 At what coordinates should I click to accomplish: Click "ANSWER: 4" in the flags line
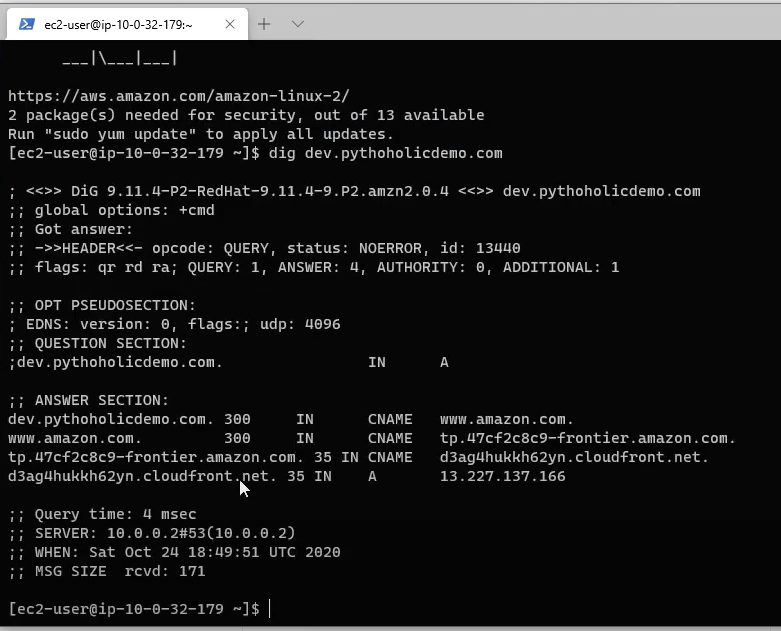pos(318,267)
